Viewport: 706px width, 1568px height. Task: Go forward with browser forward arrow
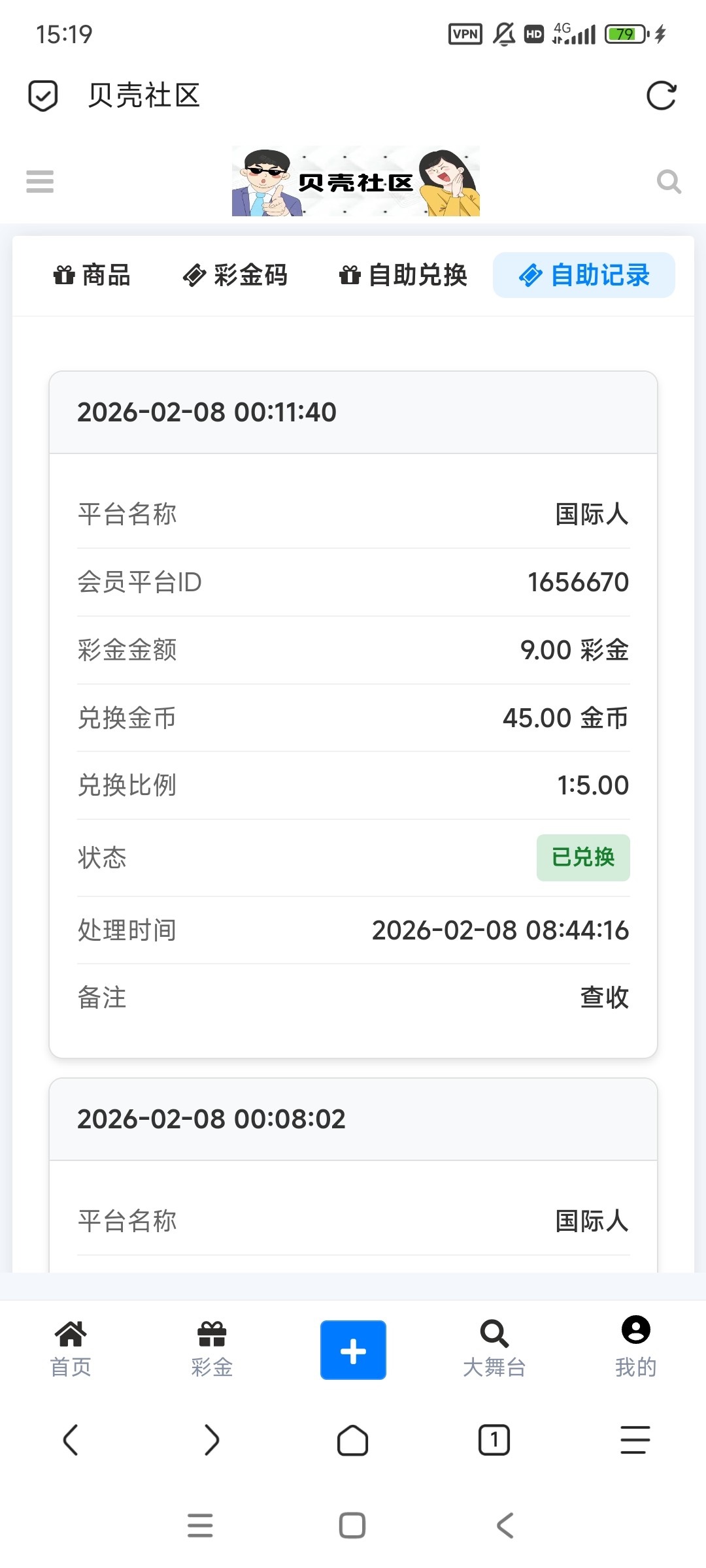click(x=212, y=1440)
